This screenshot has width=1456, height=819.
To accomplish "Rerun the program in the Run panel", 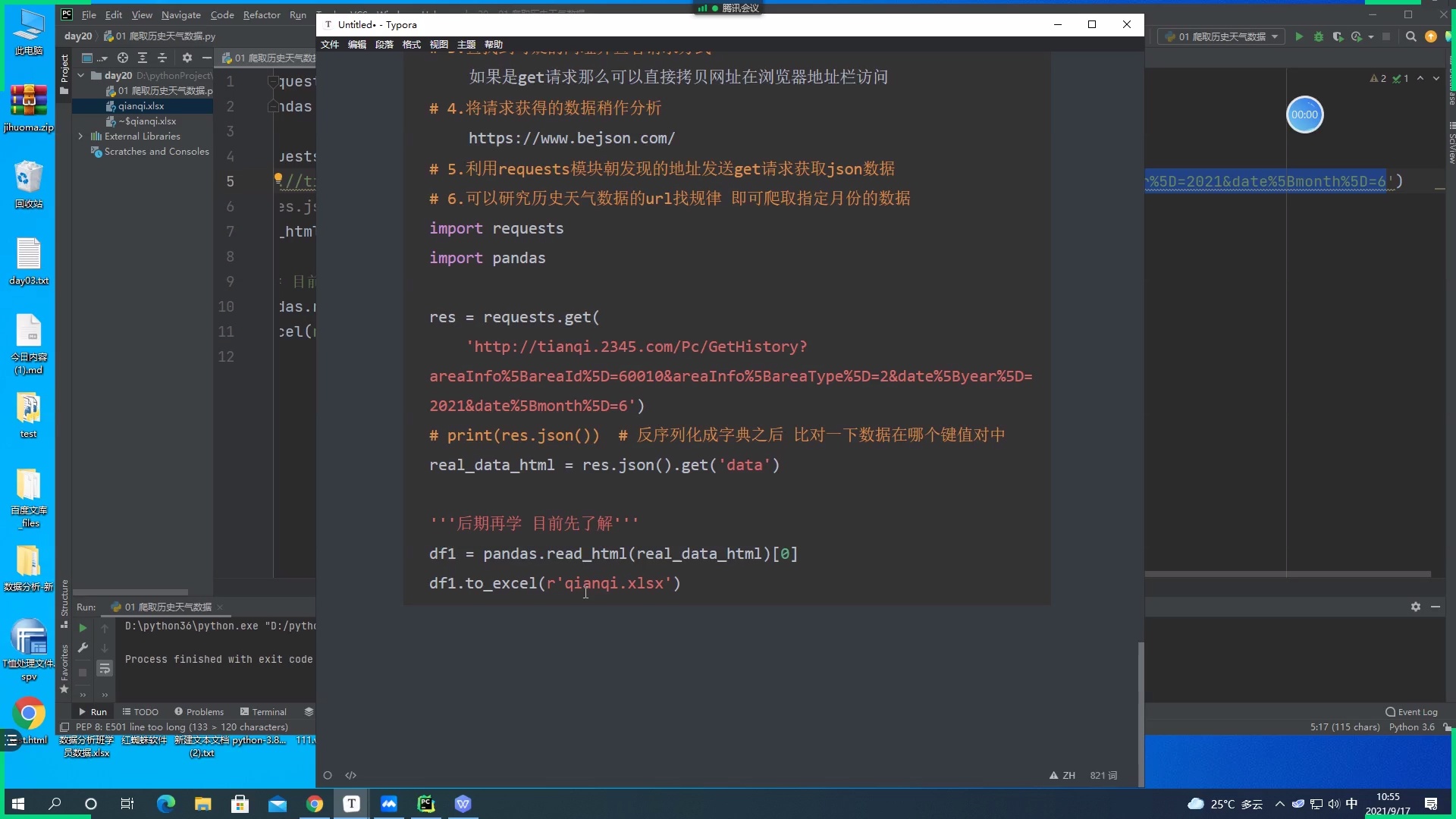I will (x=82, y=628).
